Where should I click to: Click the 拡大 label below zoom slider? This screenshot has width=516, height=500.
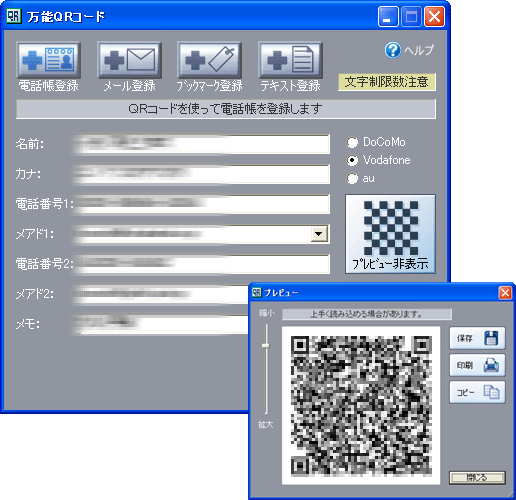[x=266, y=425]
